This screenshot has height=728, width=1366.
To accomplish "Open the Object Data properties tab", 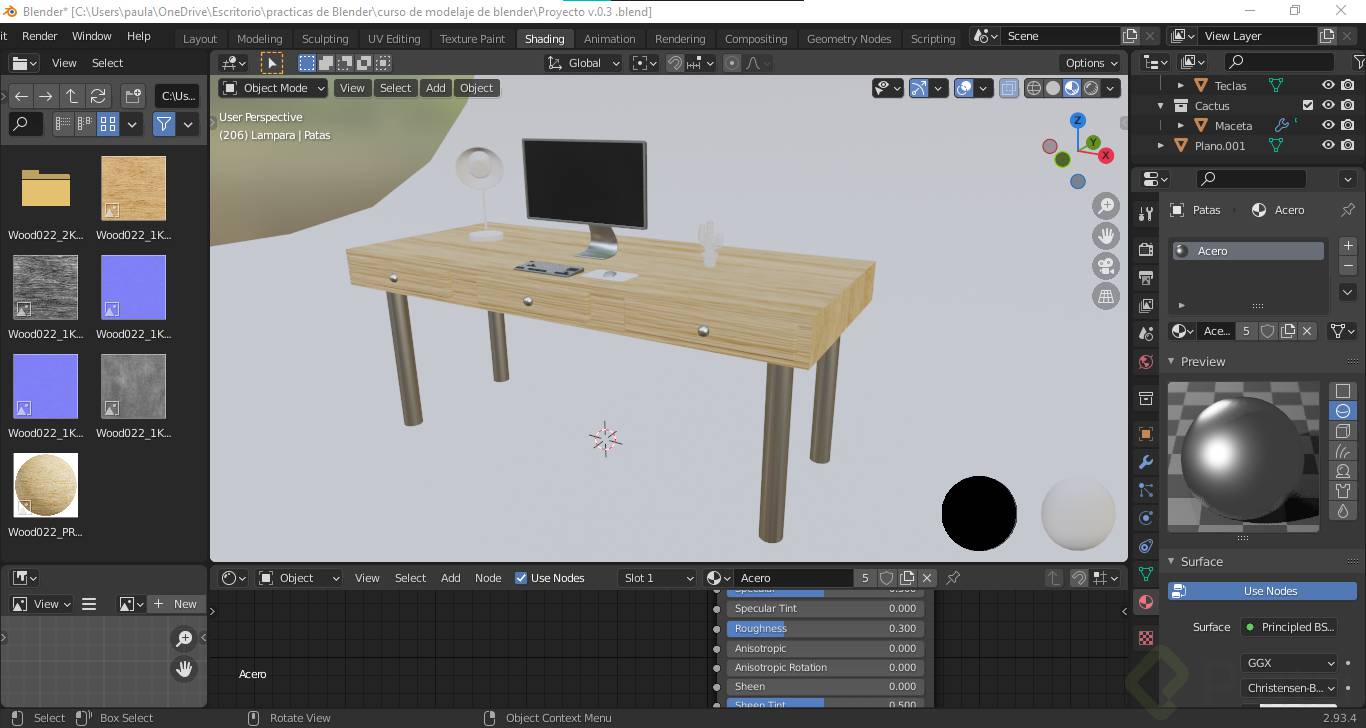I will [x=1146, y=574].
